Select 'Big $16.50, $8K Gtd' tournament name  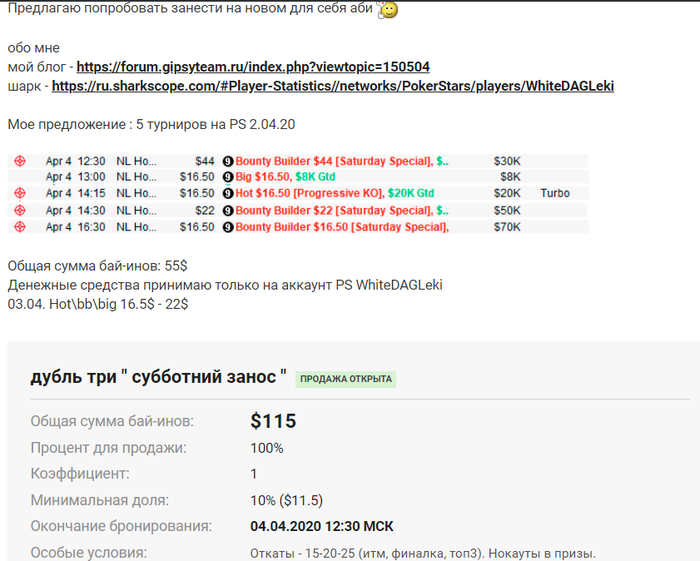tap(285, 177)
